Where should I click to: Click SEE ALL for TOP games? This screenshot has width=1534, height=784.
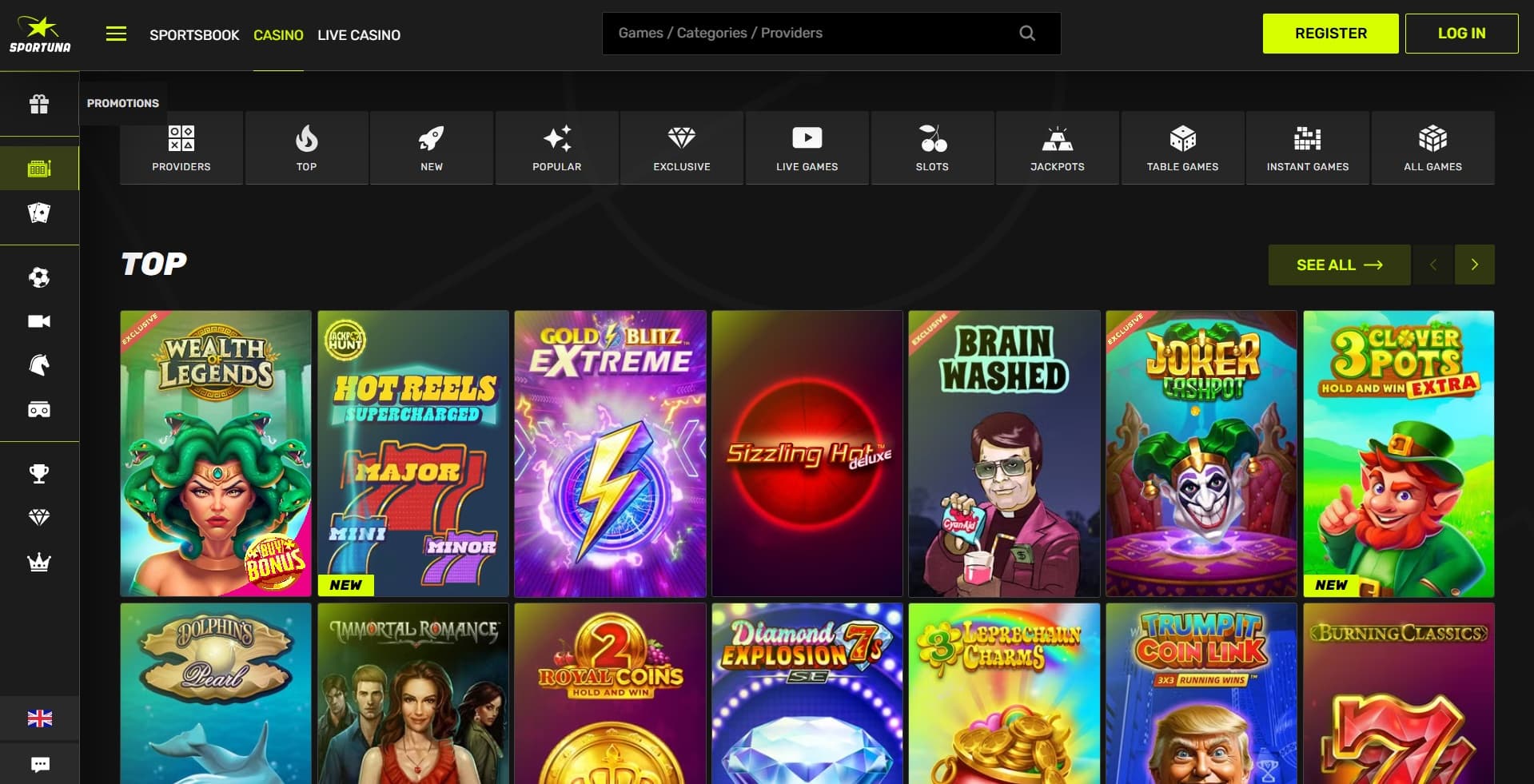point(1339,265)
